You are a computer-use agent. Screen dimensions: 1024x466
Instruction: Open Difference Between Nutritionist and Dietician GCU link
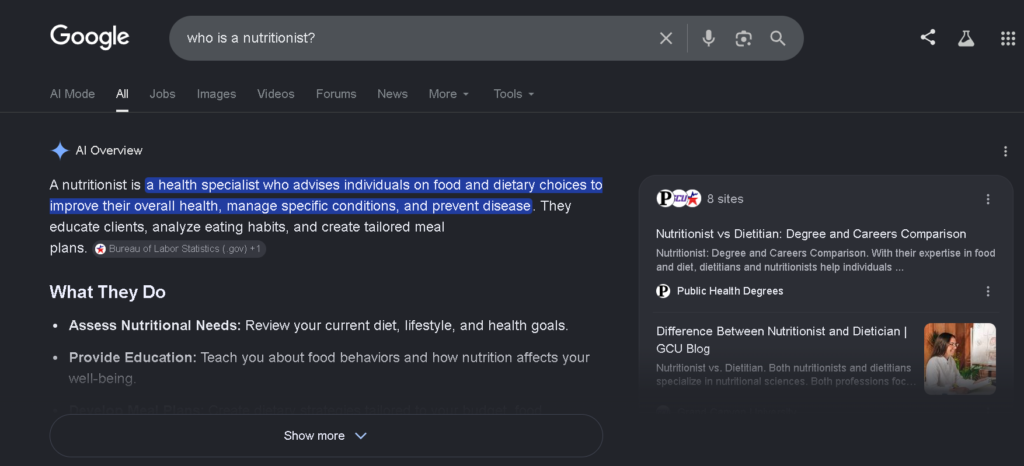(782, 339)
